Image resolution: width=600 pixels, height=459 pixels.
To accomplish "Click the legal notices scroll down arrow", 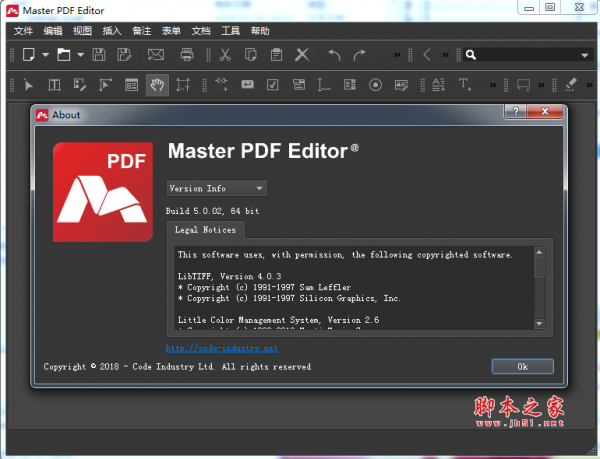I will pyautogui.click(x=539, y=324).
